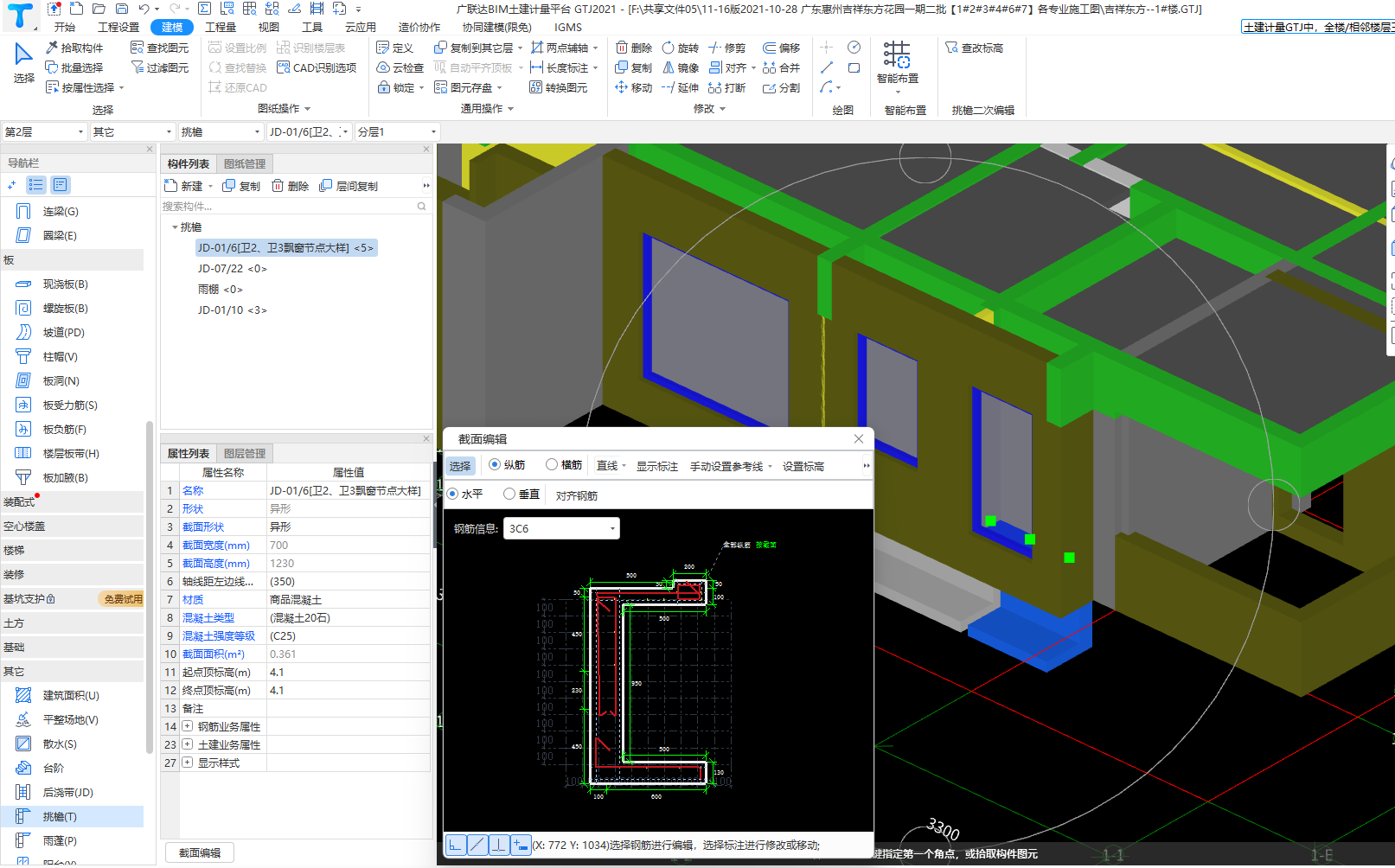The image size is (1395, 868).
Task: Select the 移动 move tool
Action: pyautogui.click(x=634, y=87)
